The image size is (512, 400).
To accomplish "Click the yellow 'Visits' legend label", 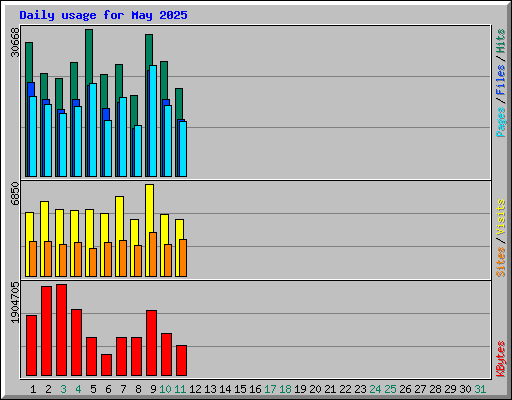I will (x=501, y=218).
